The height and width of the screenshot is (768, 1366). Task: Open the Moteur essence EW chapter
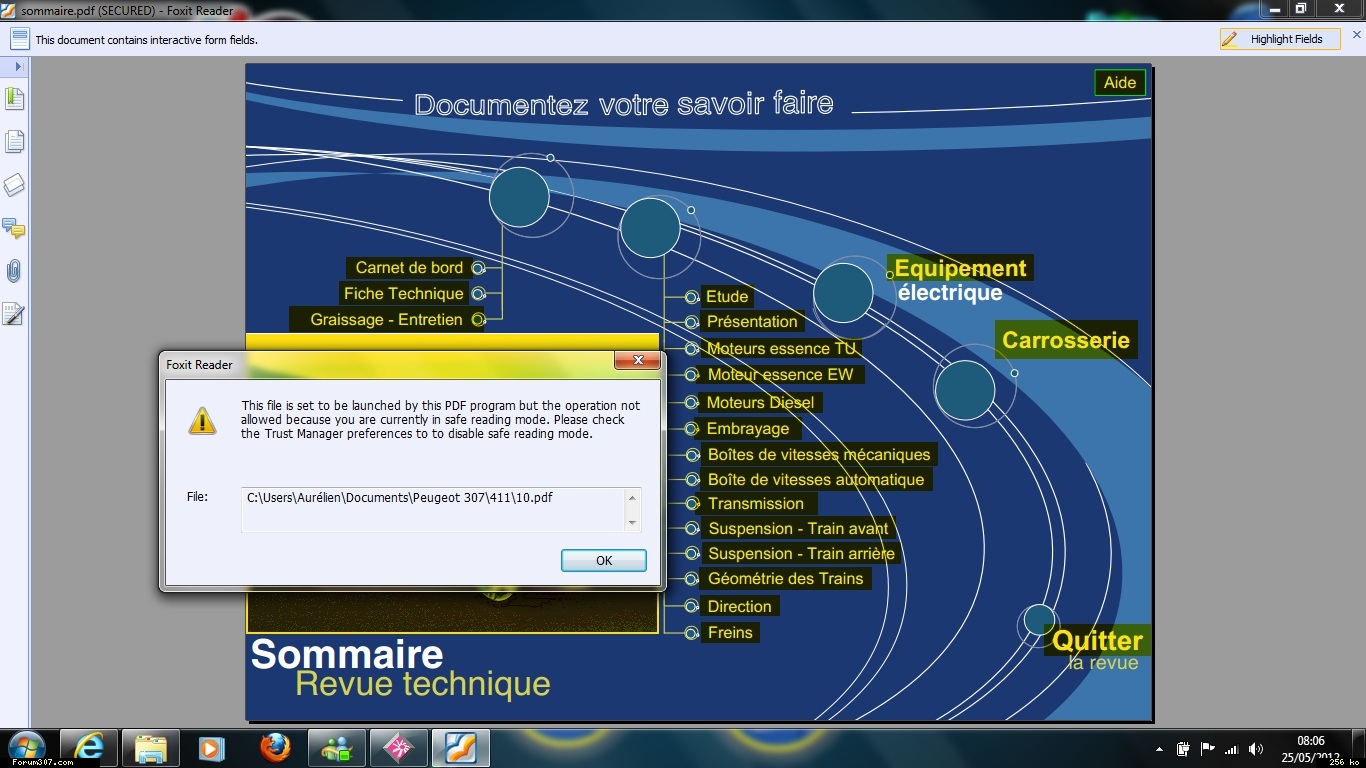tap(781, 375)
